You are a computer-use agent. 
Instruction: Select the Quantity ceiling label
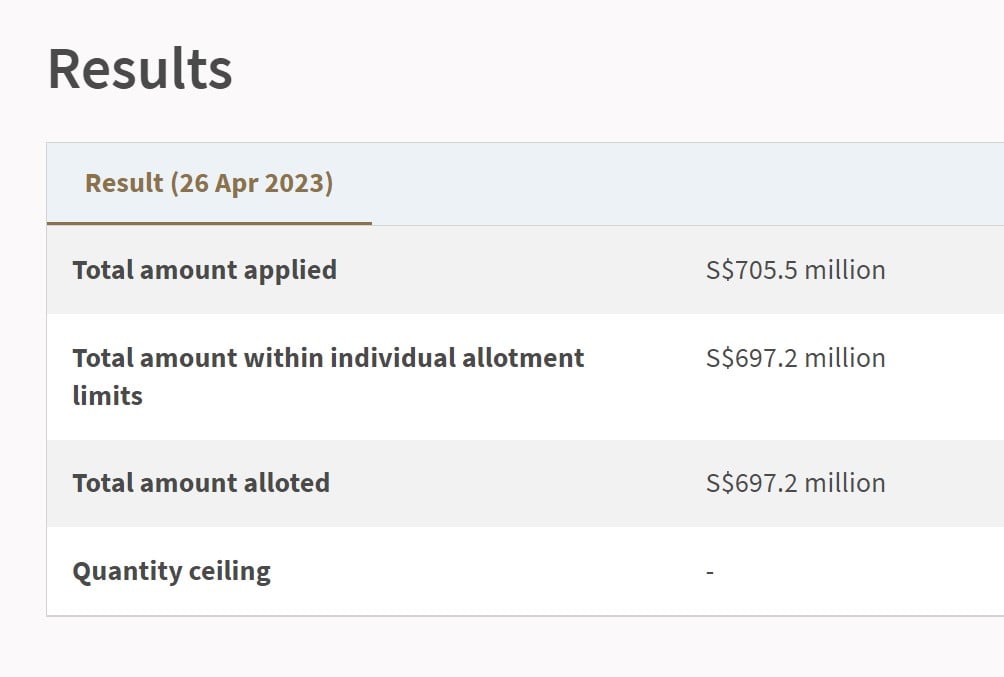tap(172, 571)
